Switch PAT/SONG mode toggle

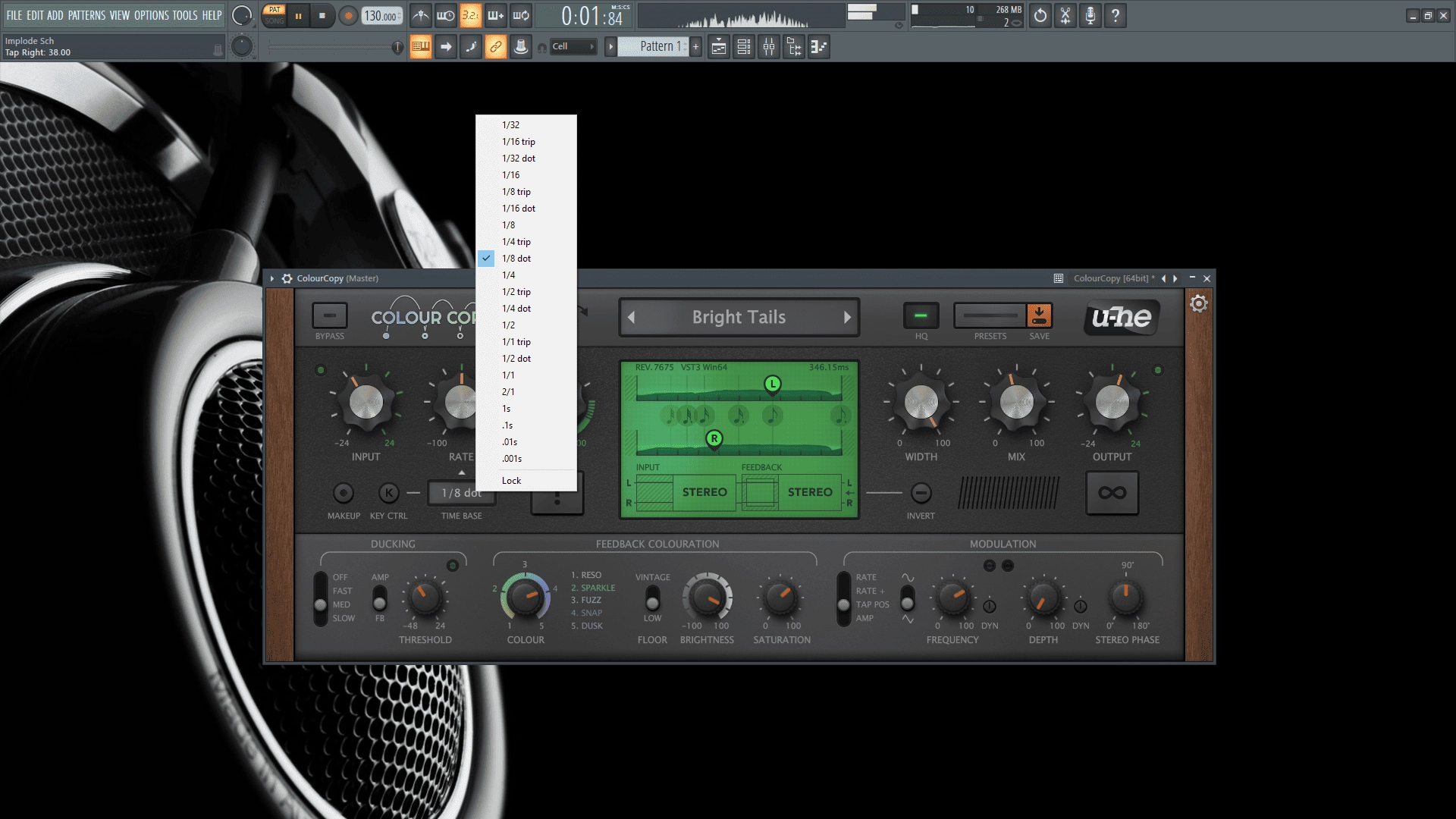tap(275, 15)
